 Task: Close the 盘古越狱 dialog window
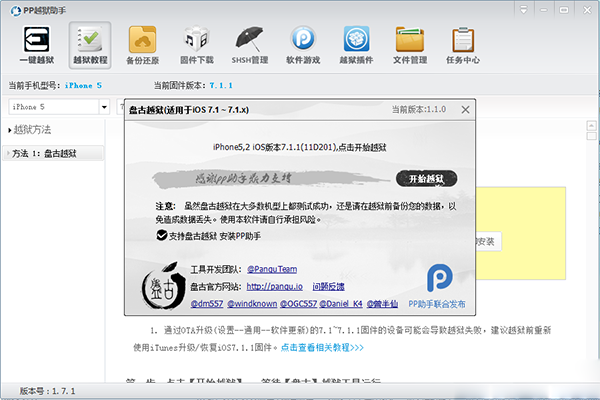pos(464,108)
